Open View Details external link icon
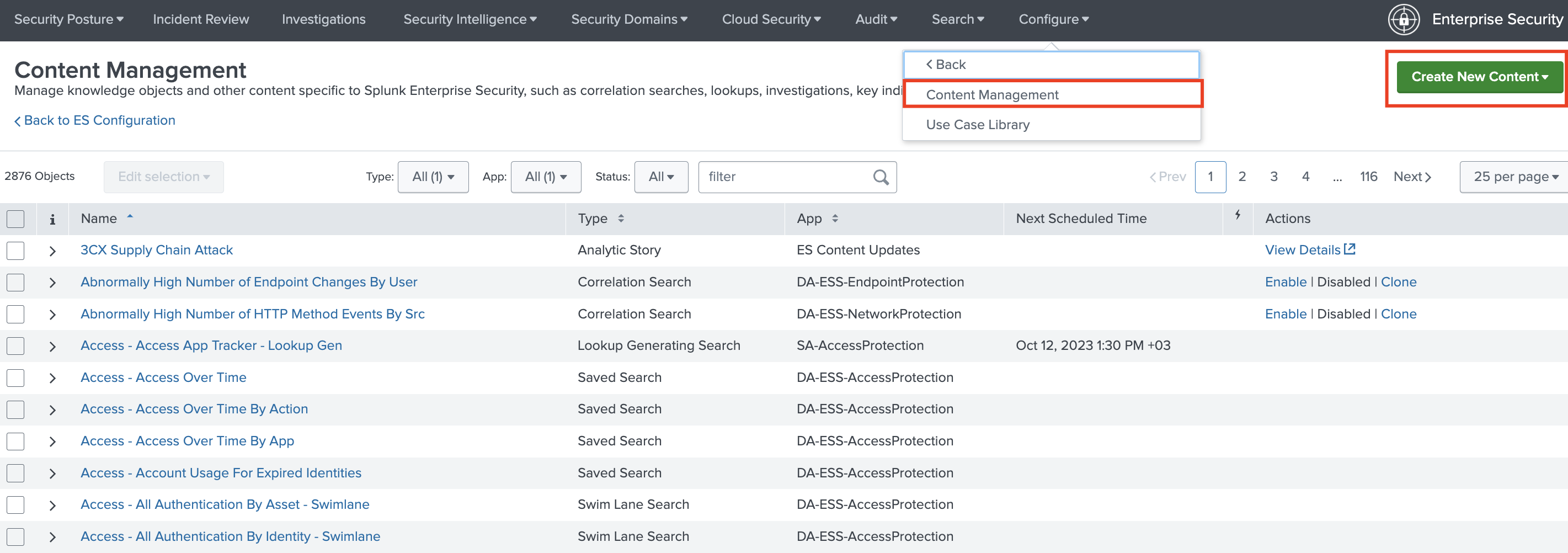 point(1350,249)
